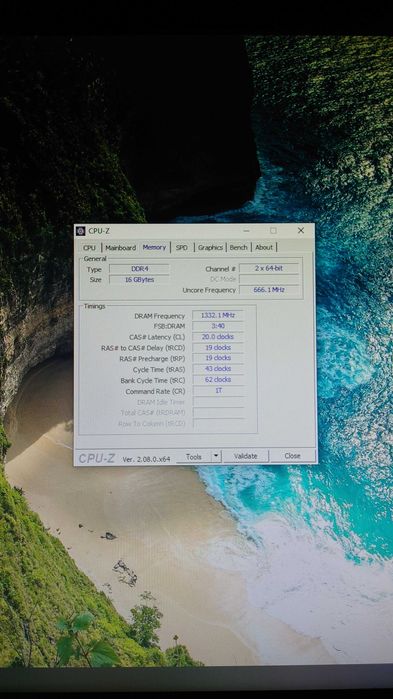Click the "FSB:DRAM" label
393x699 pixels.
(170, 326)
